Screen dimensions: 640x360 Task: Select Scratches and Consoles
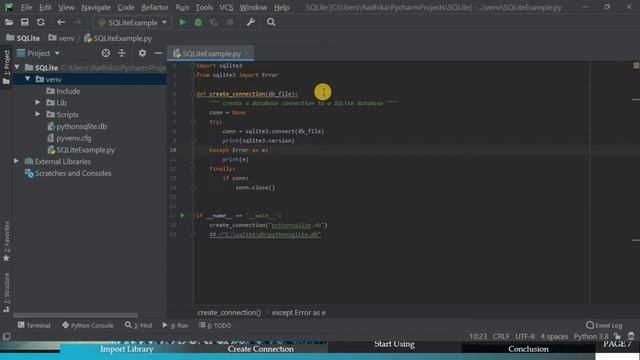pos(68,173)
